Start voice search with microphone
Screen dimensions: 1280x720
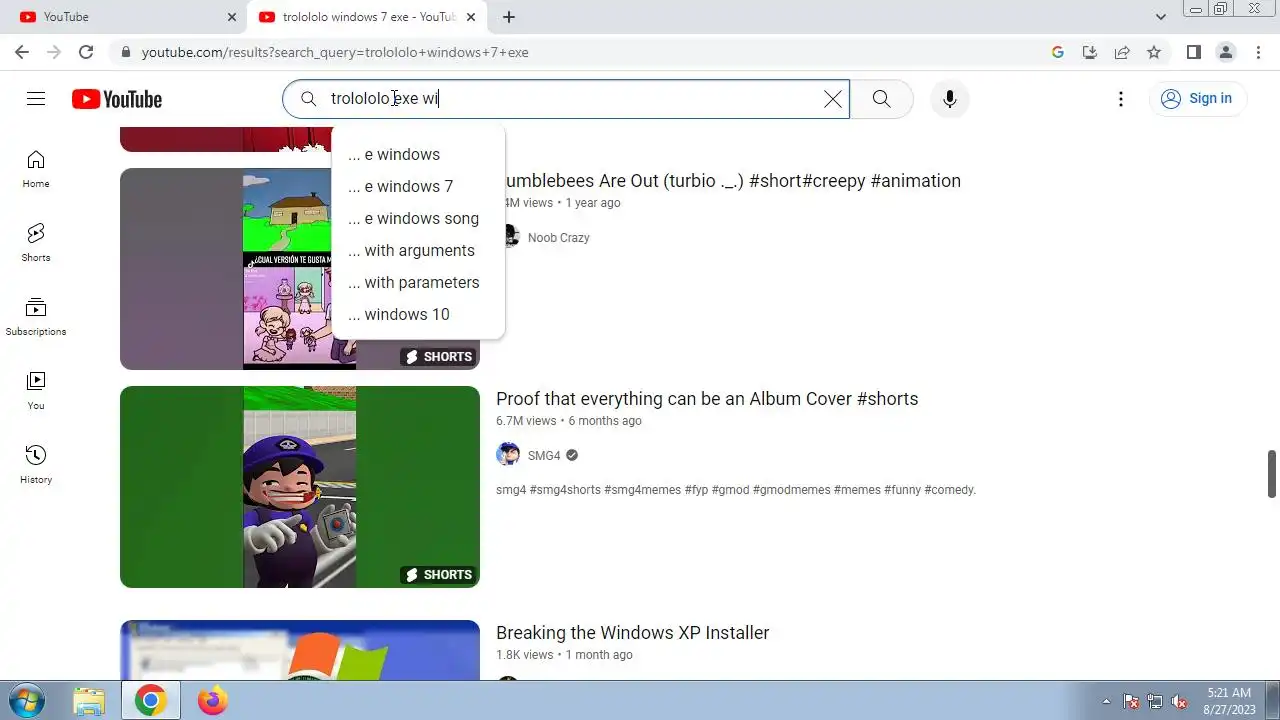click(x=950, y=99)
